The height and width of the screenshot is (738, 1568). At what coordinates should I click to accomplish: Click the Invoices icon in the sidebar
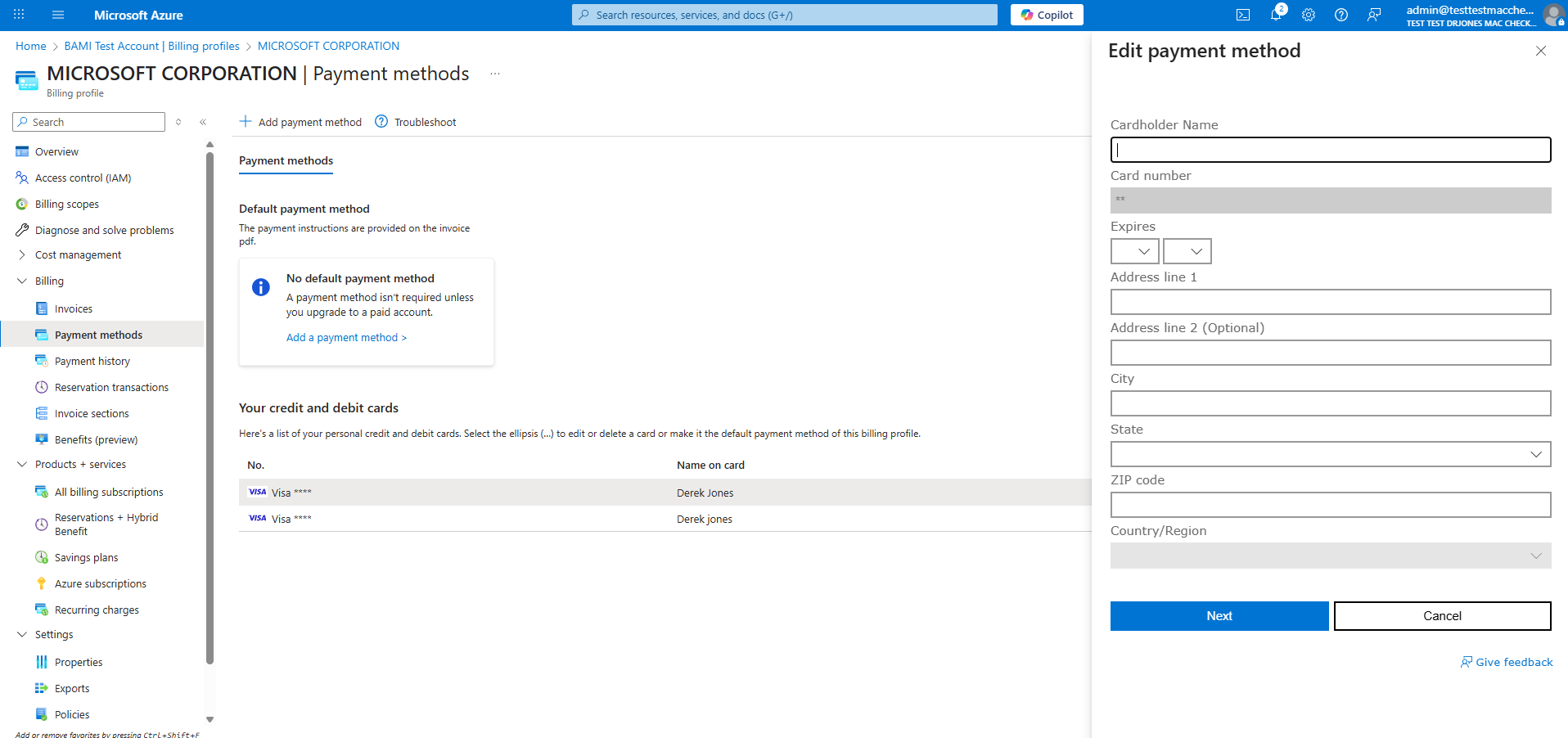click(42, 308)
